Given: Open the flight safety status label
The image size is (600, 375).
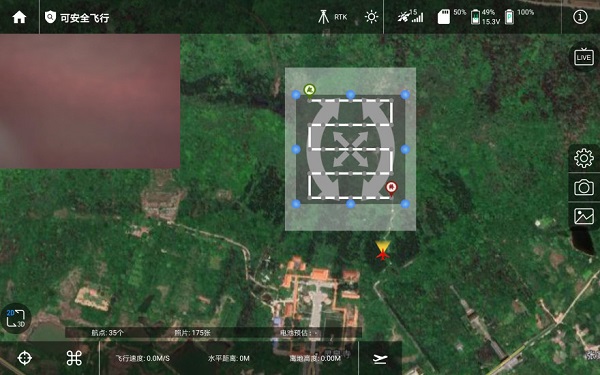Looking at the screenshot, I should (77, 18).
